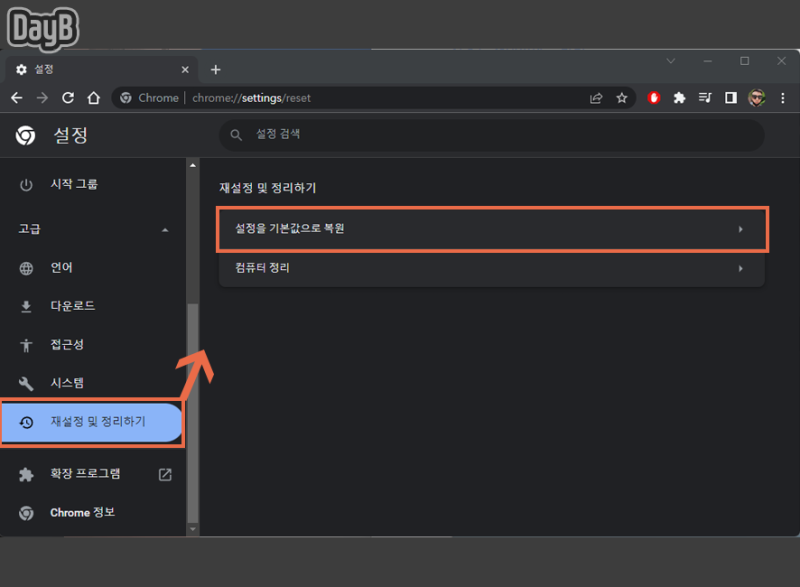Click the wrench icon for 시스템
800x587 pixels.
26,384
